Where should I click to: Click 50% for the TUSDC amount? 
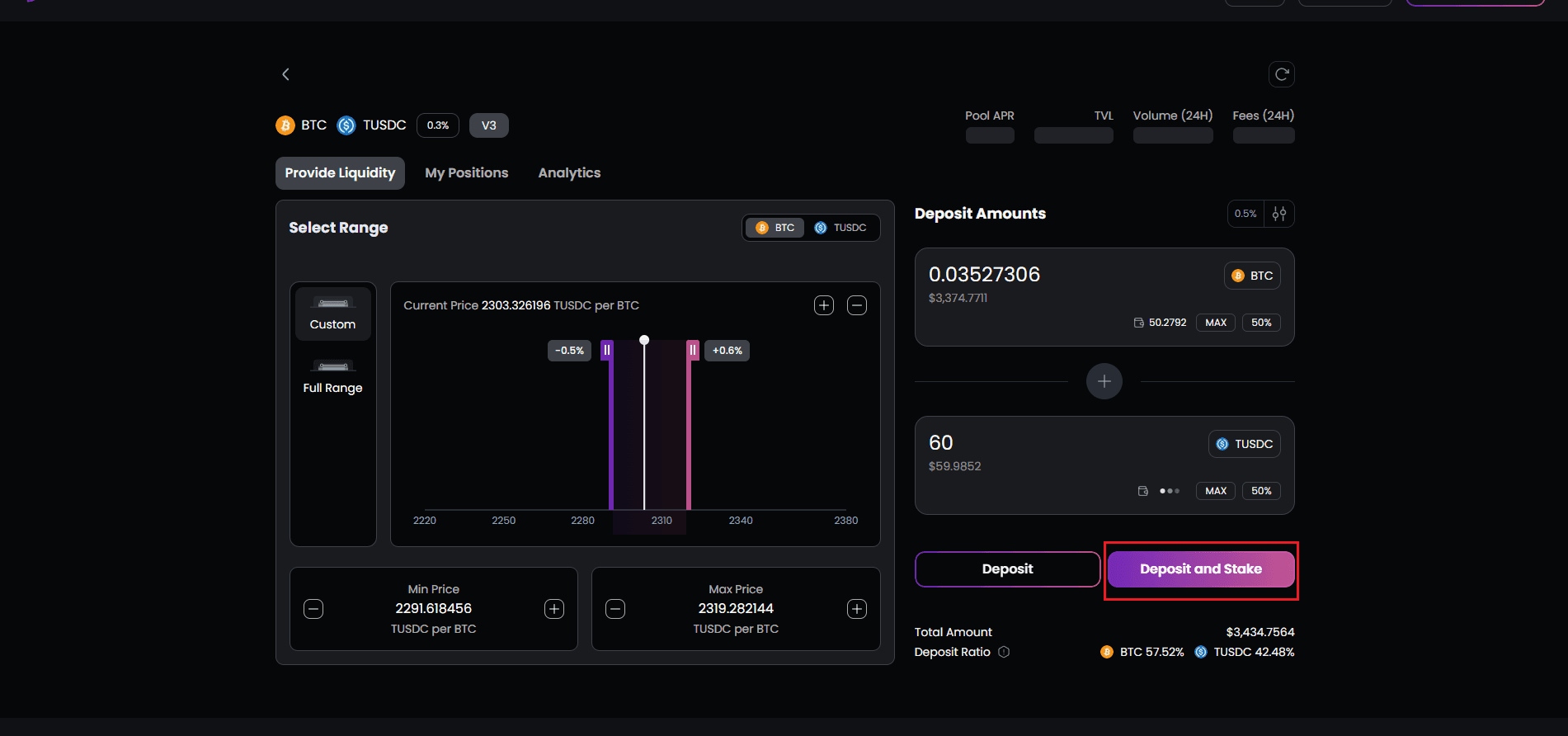[1261, 491]
